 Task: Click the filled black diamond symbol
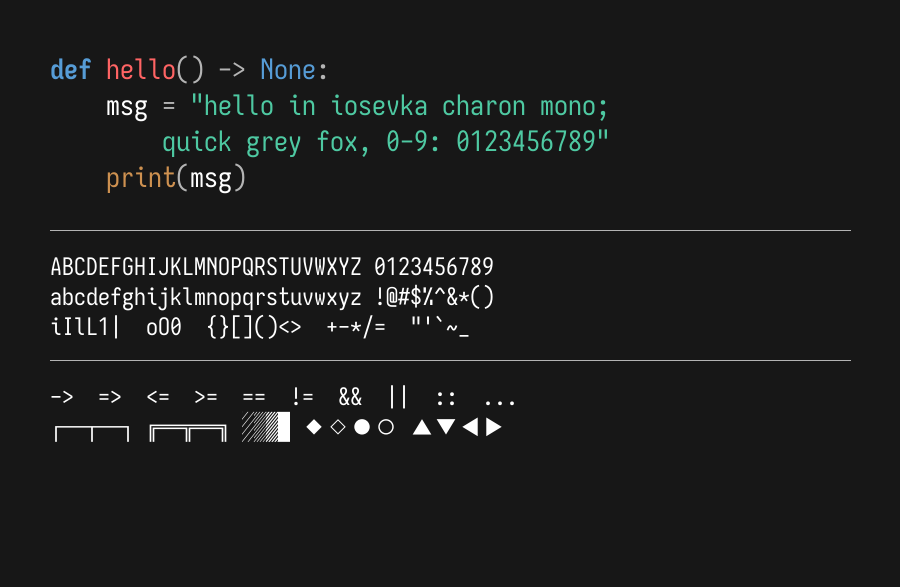314,427
